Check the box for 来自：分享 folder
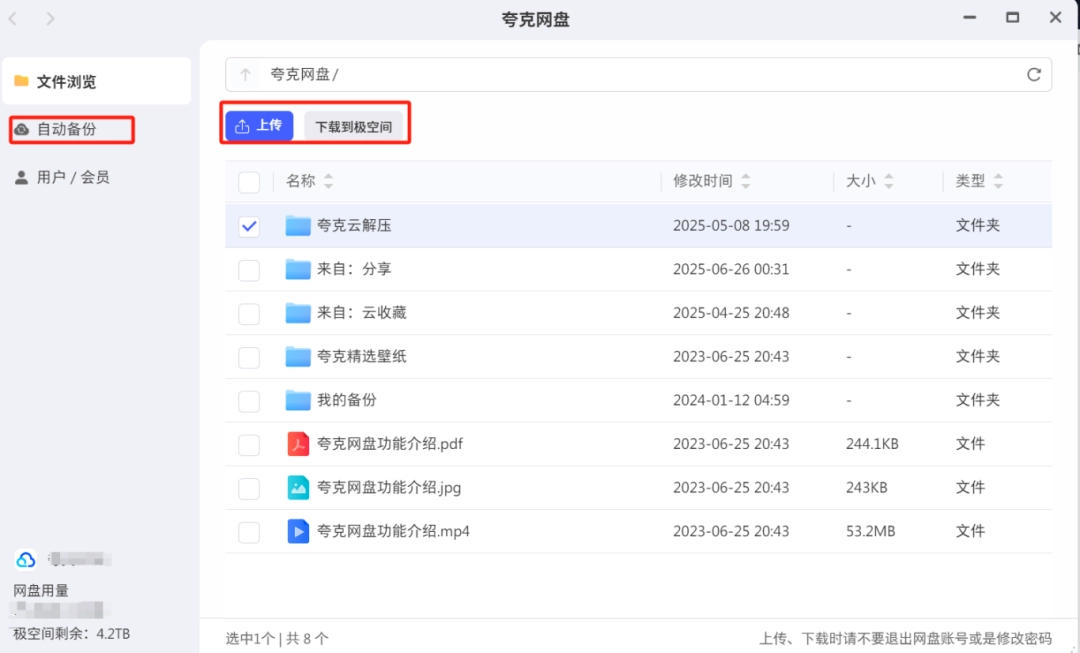Screen dimensions: 1080x653 click(x=249, y=270)
